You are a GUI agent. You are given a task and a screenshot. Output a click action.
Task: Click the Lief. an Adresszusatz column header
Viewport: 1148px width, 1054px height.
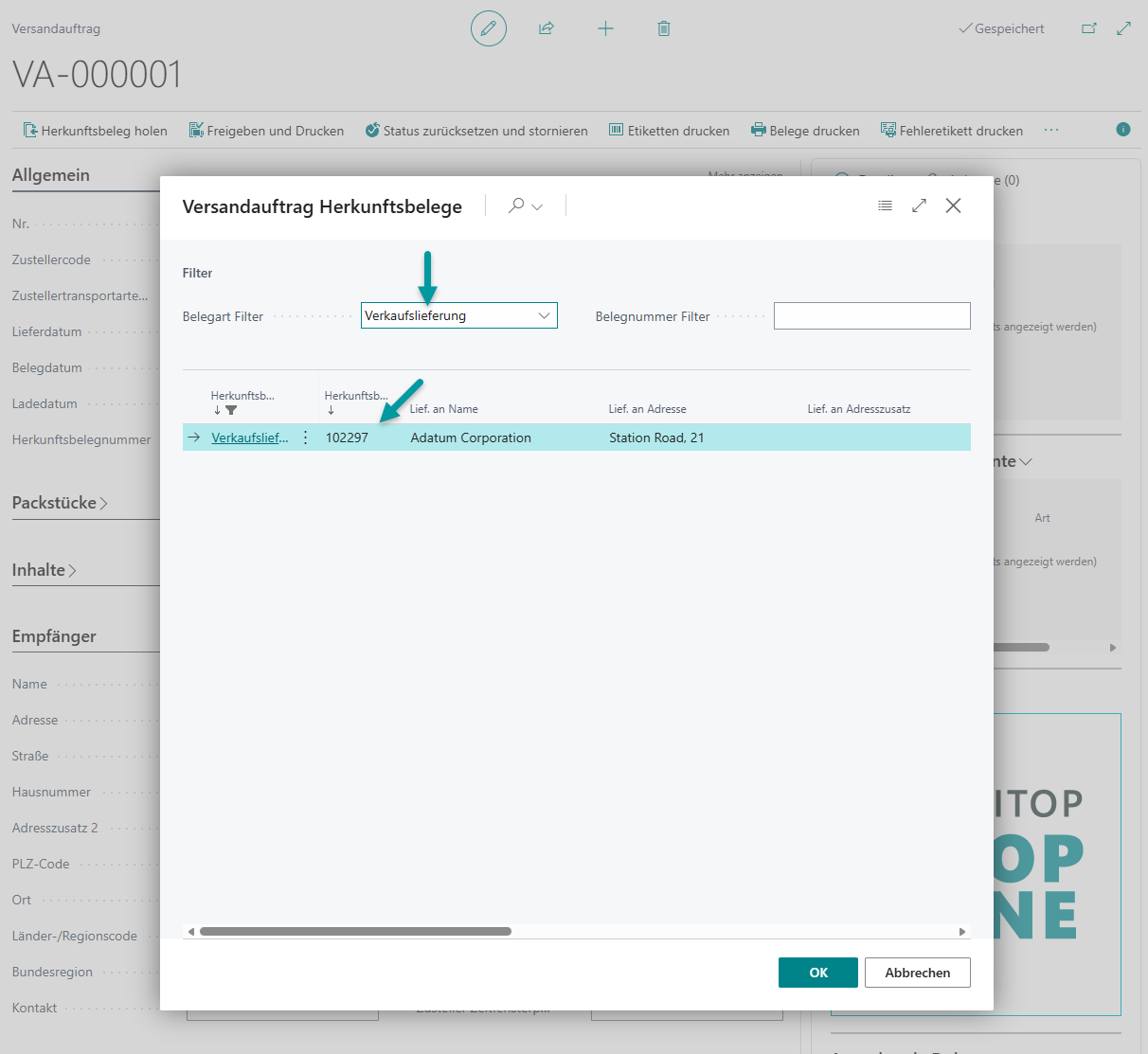tap(859, 409)
